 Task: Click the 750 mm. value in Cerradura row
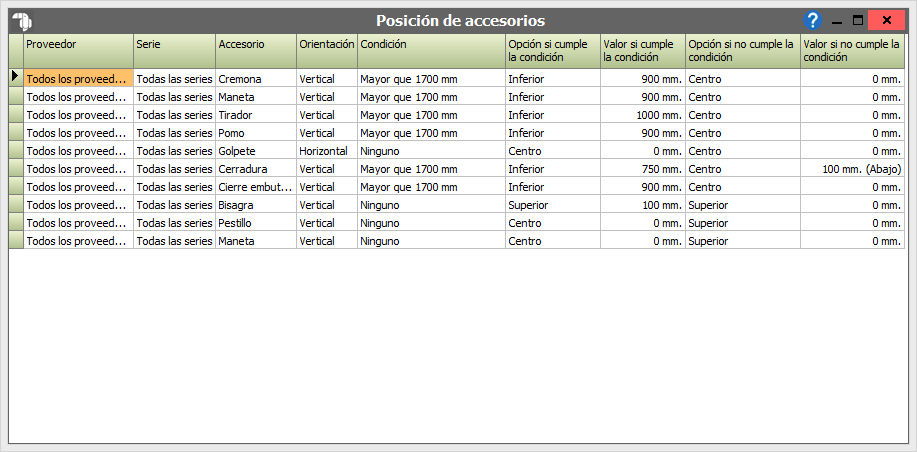pyautogui.click(x=643, y=169)
